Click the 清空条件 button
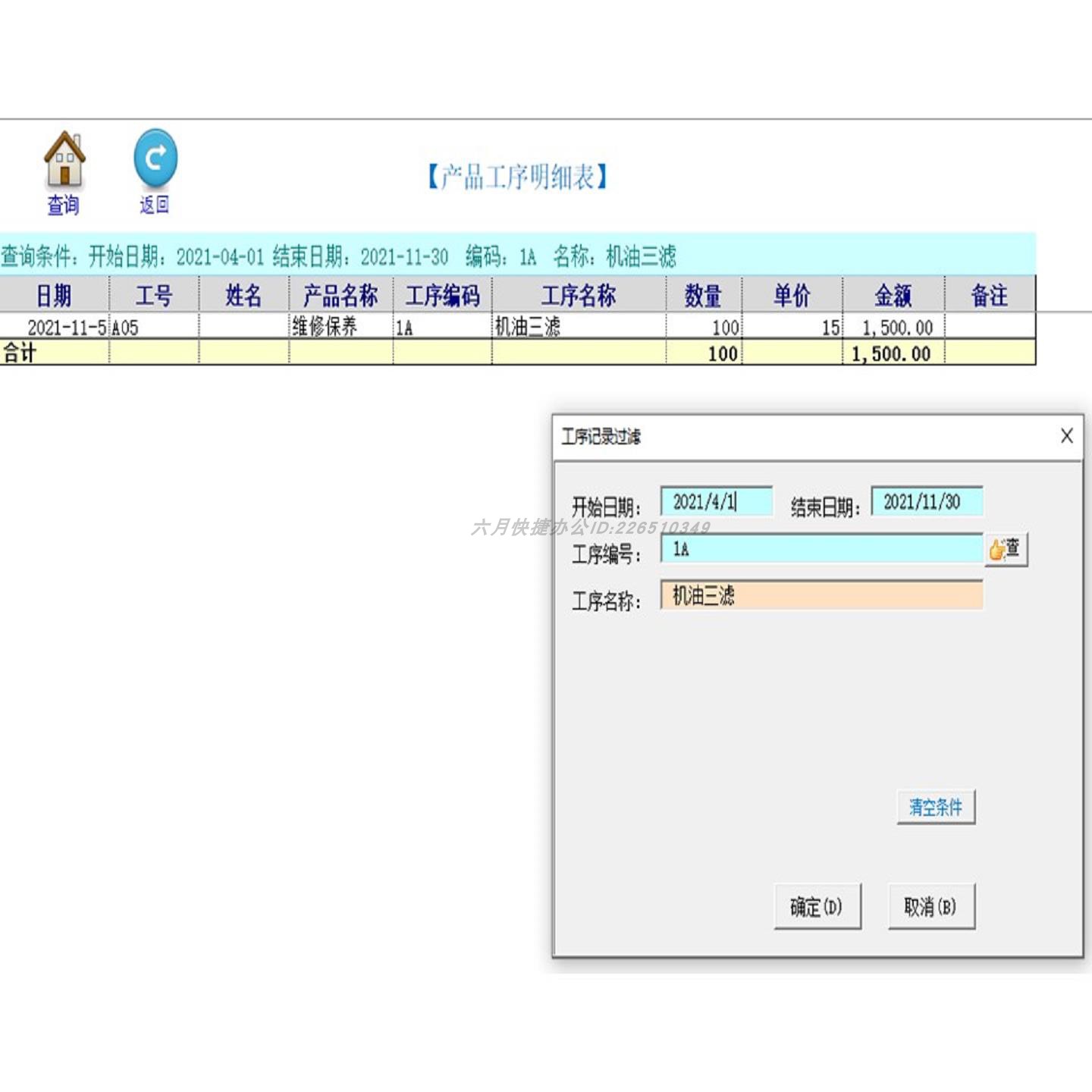The image size is (1092, 1092). pyautogui.click(x=936, y=807)
